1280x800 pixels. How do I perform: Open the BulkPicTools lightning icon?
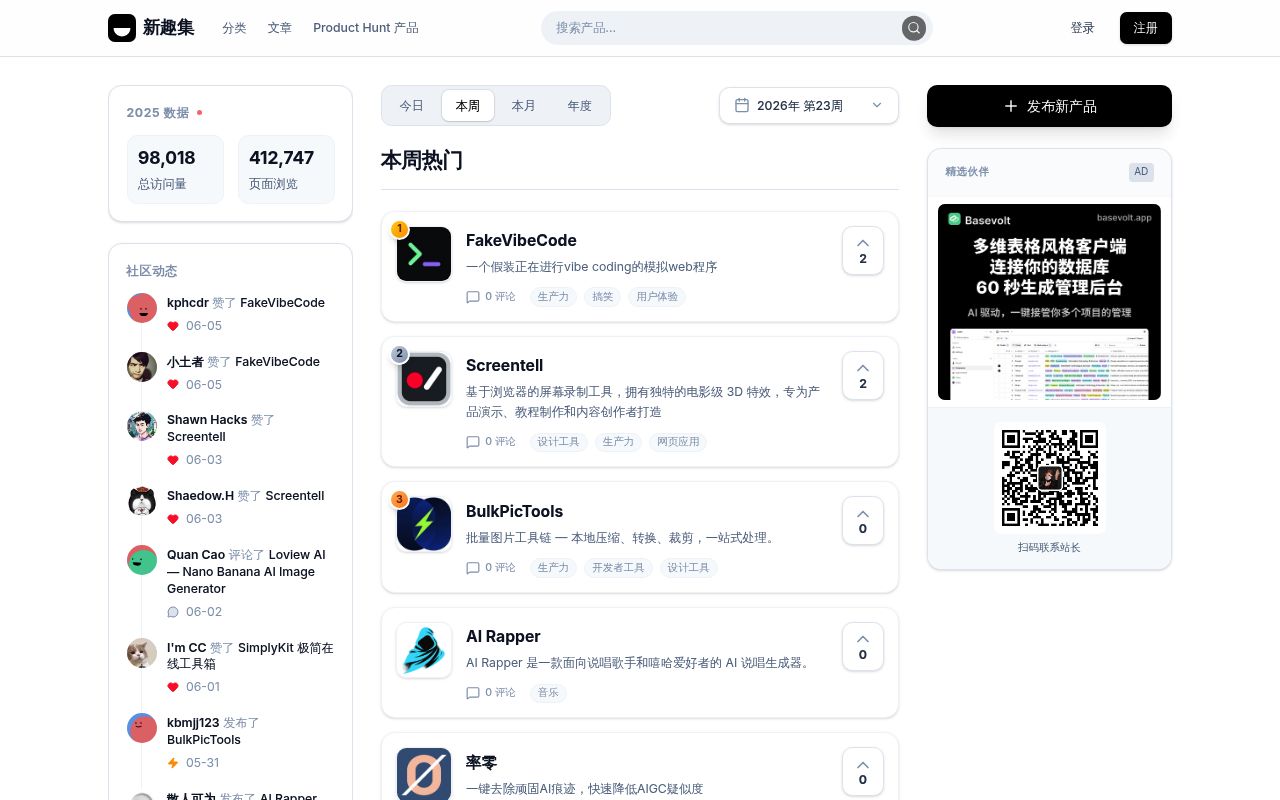tap(424, 524)
